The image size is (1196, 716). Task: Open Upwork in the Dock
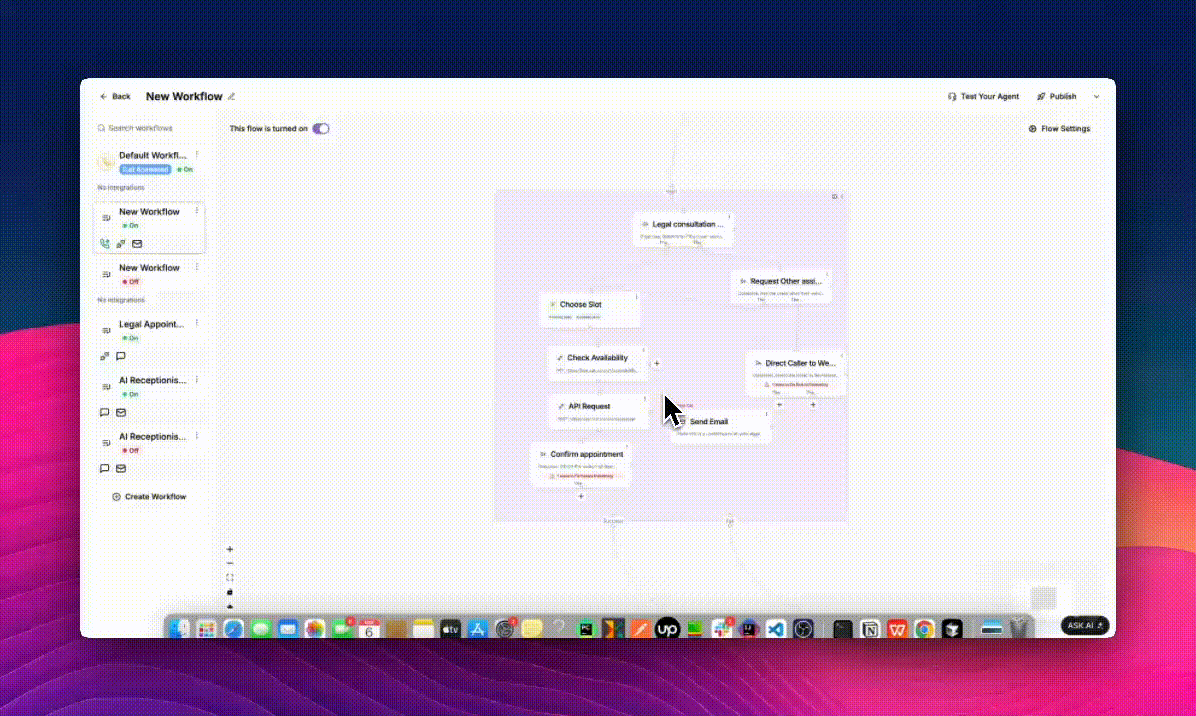pos(667,629)
